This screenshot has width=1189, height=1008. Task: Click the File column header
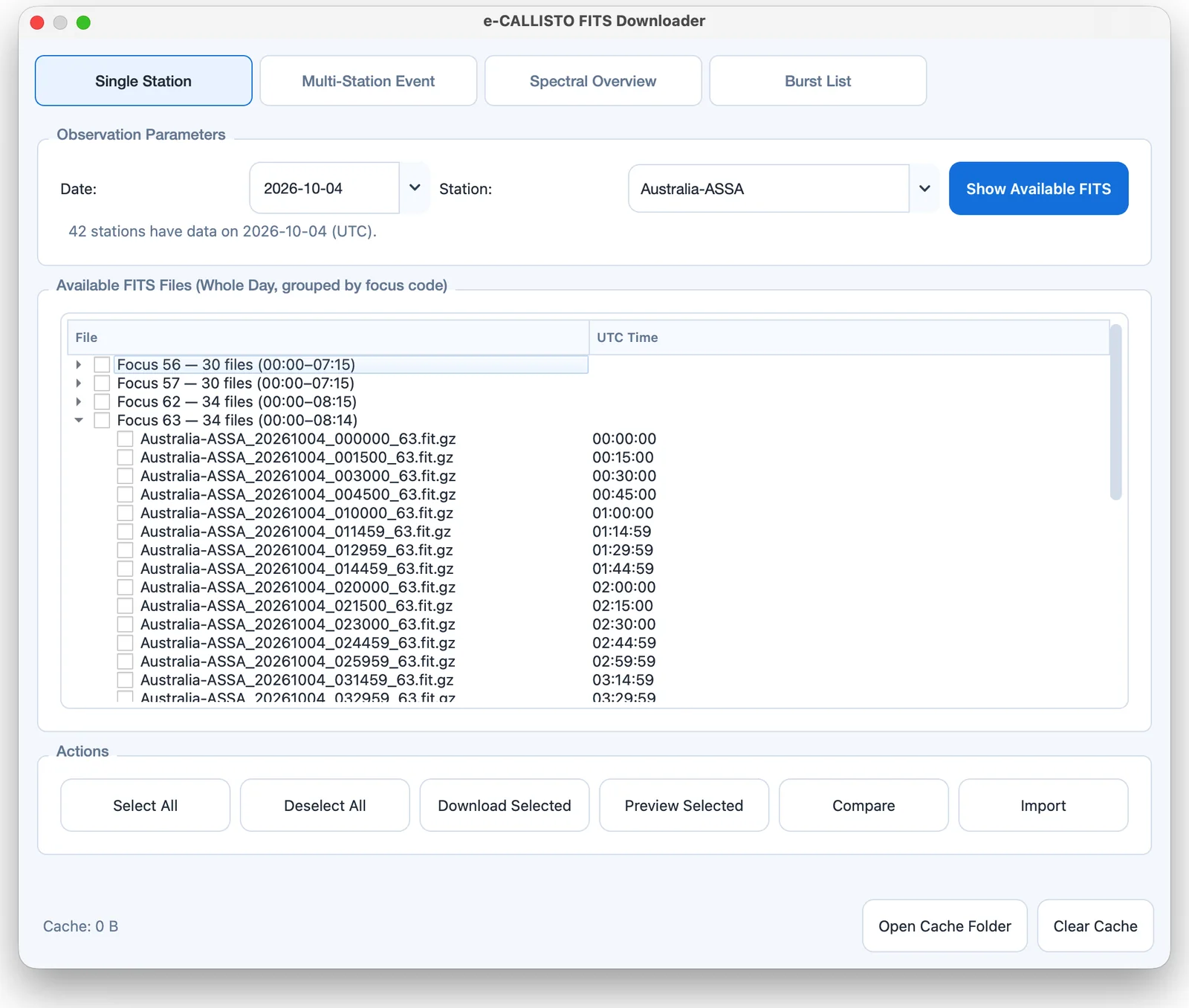(328, 337)
